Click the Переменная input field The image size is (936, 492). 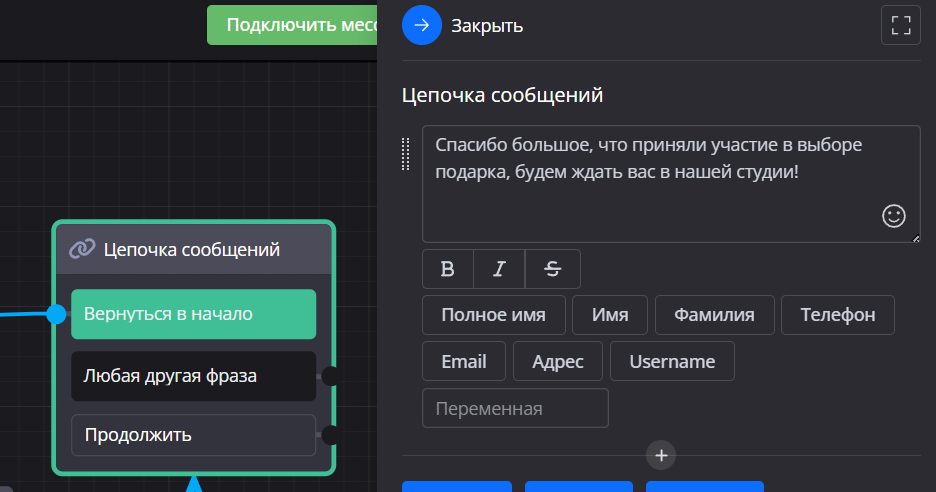[515, 408]
